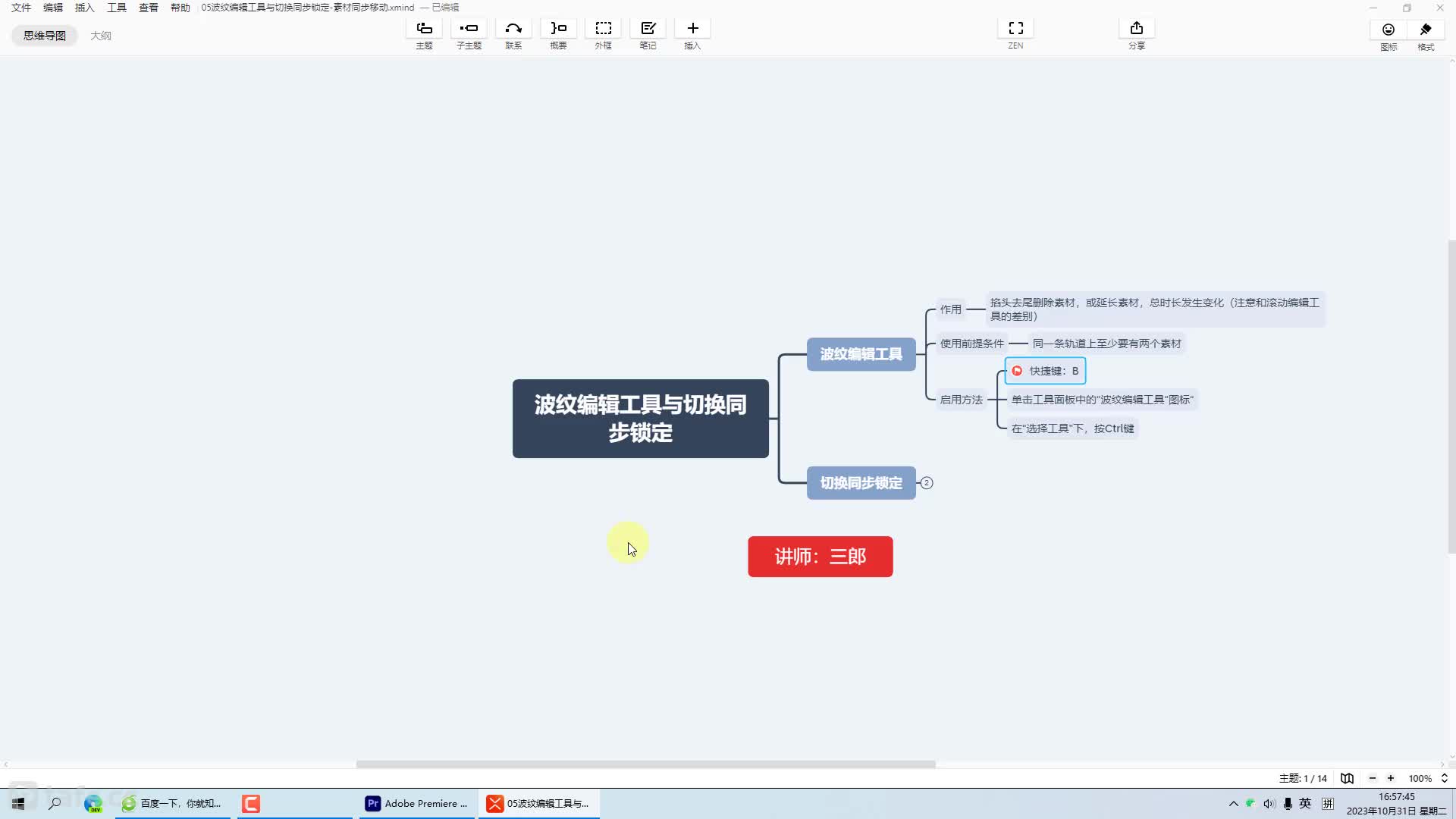Open the 插入 menu in menu bar
This screenshot has height=819, width=1456.
pyautogui.click(x=85, y=8)
